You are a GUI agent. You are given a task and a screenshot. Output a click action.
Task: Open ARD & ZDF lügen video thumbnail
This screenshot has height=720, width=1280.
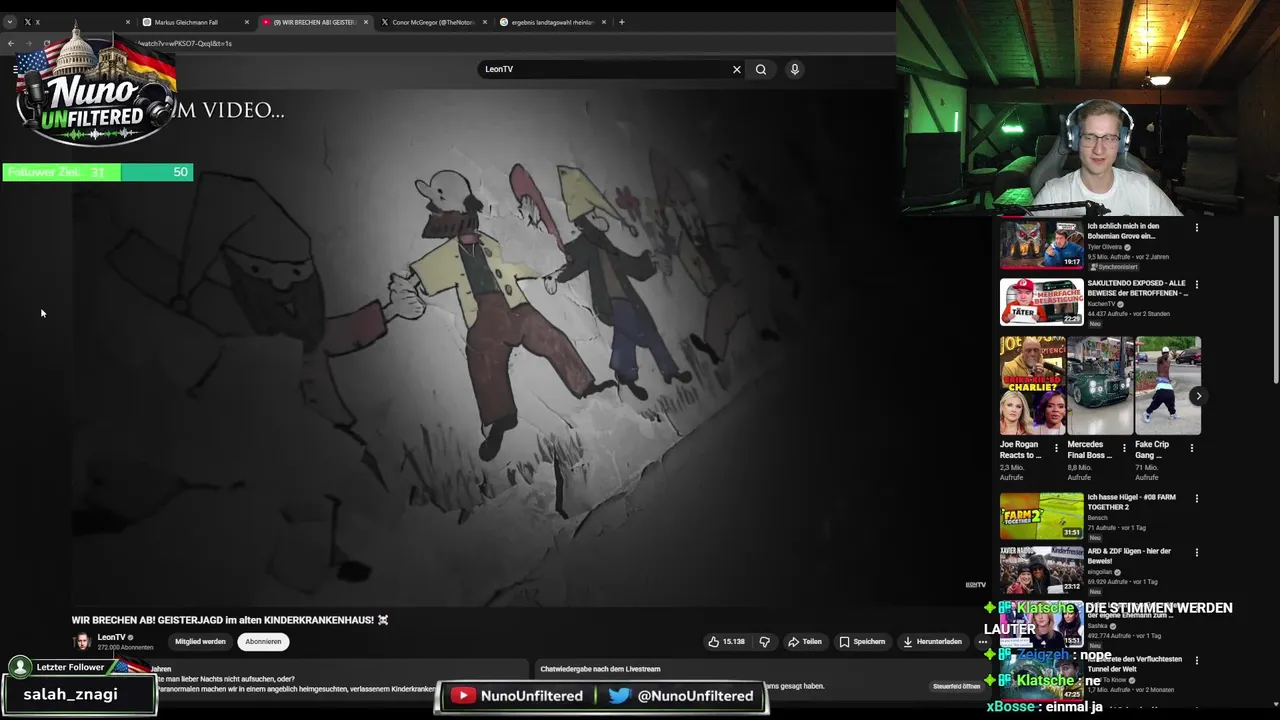[x=1041, y=570]
